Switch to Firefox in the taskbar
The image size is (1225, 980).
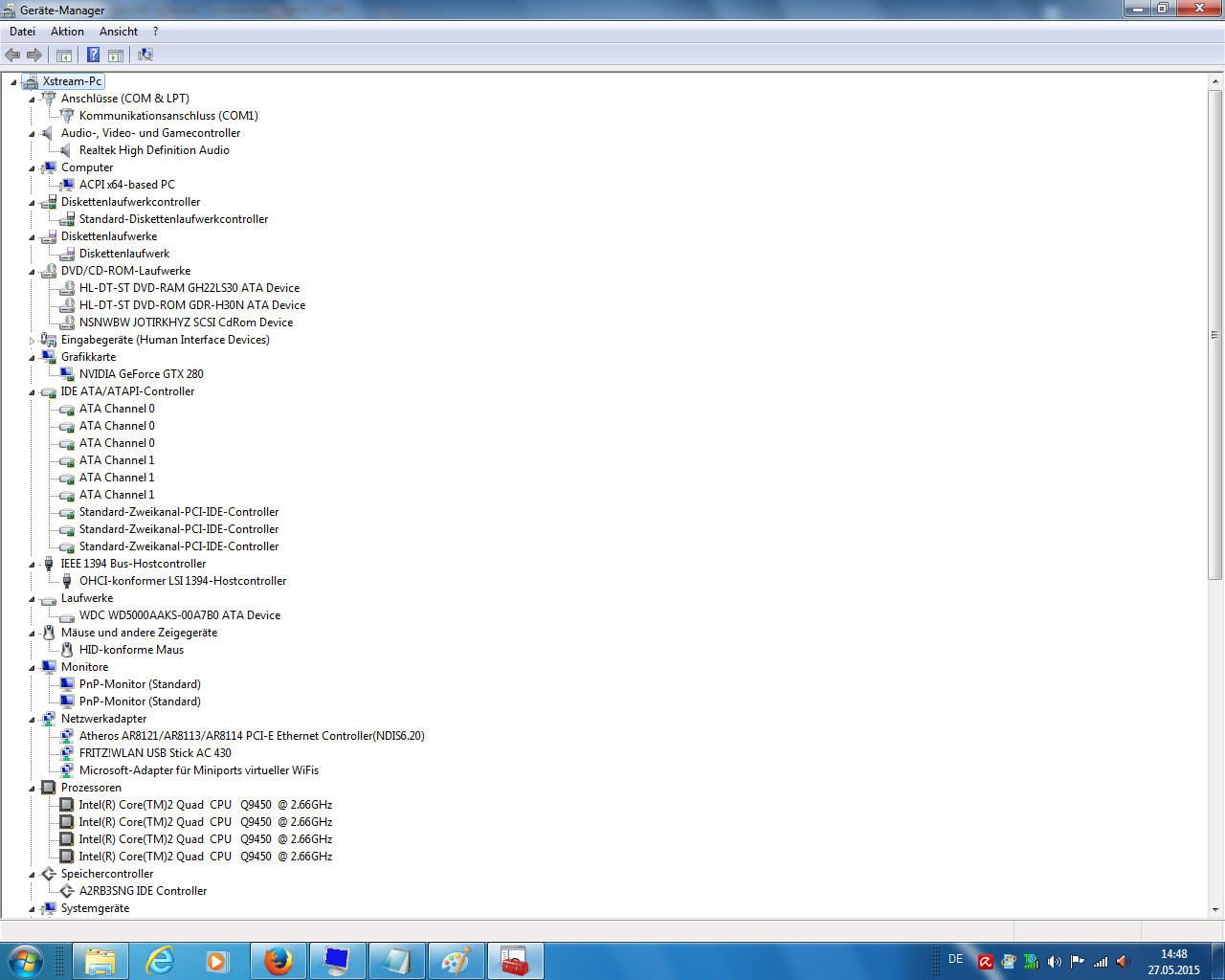tap(278, 961)
